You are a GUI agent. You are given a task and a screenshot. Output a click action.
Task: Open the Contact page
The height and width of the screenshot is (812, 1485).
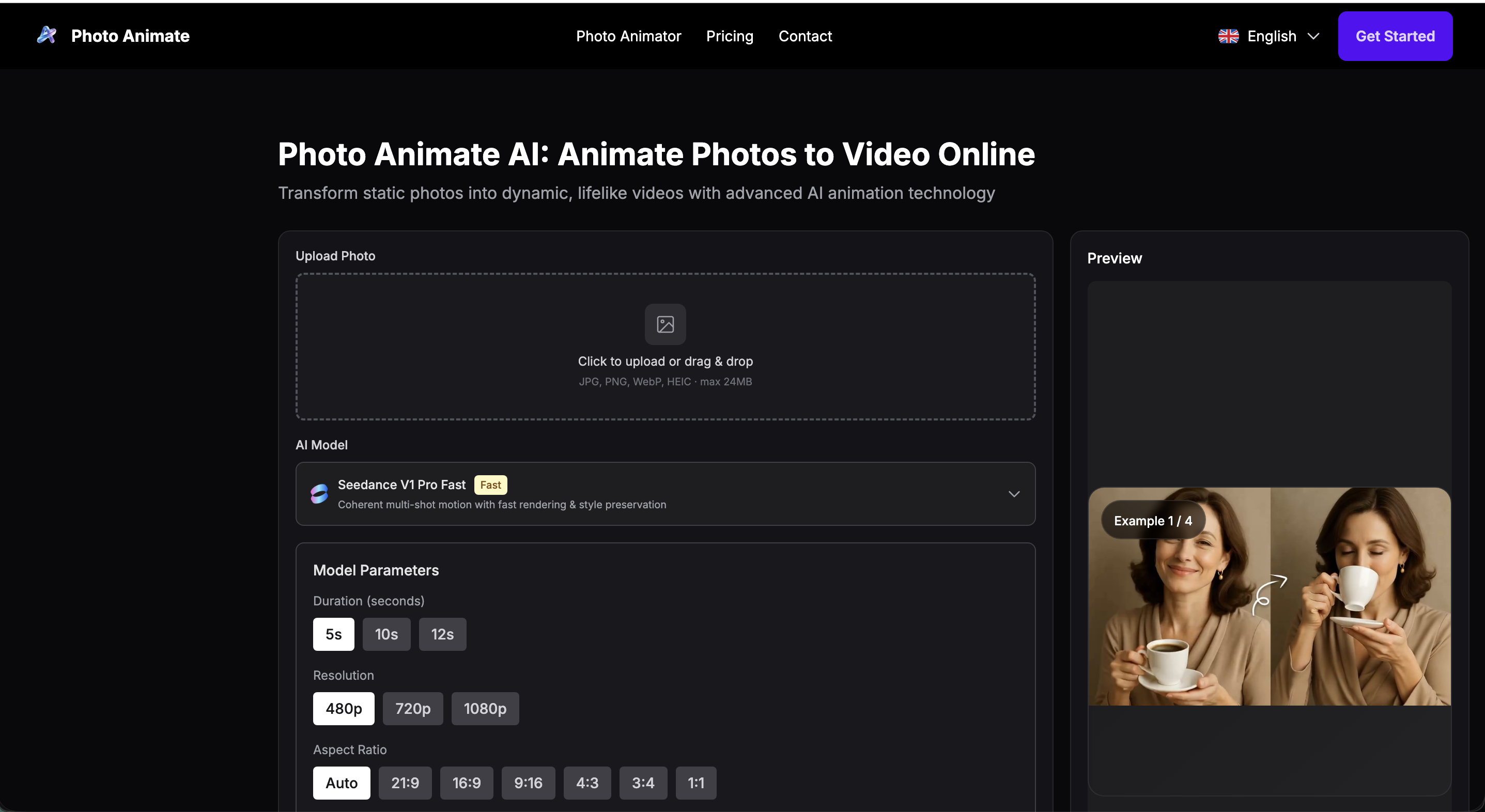[x=806, y=36]
